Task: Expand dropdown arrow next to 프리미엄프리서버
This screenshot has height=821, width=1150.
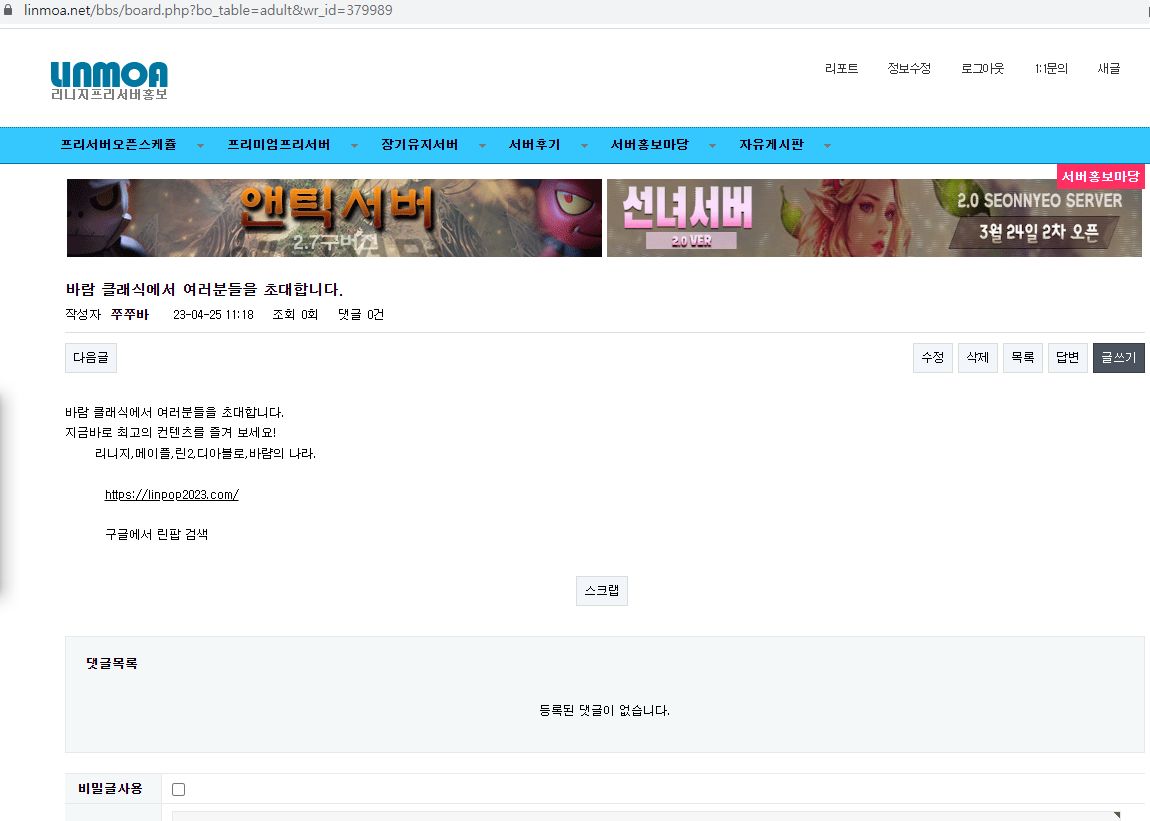Action: click(354, 146)
